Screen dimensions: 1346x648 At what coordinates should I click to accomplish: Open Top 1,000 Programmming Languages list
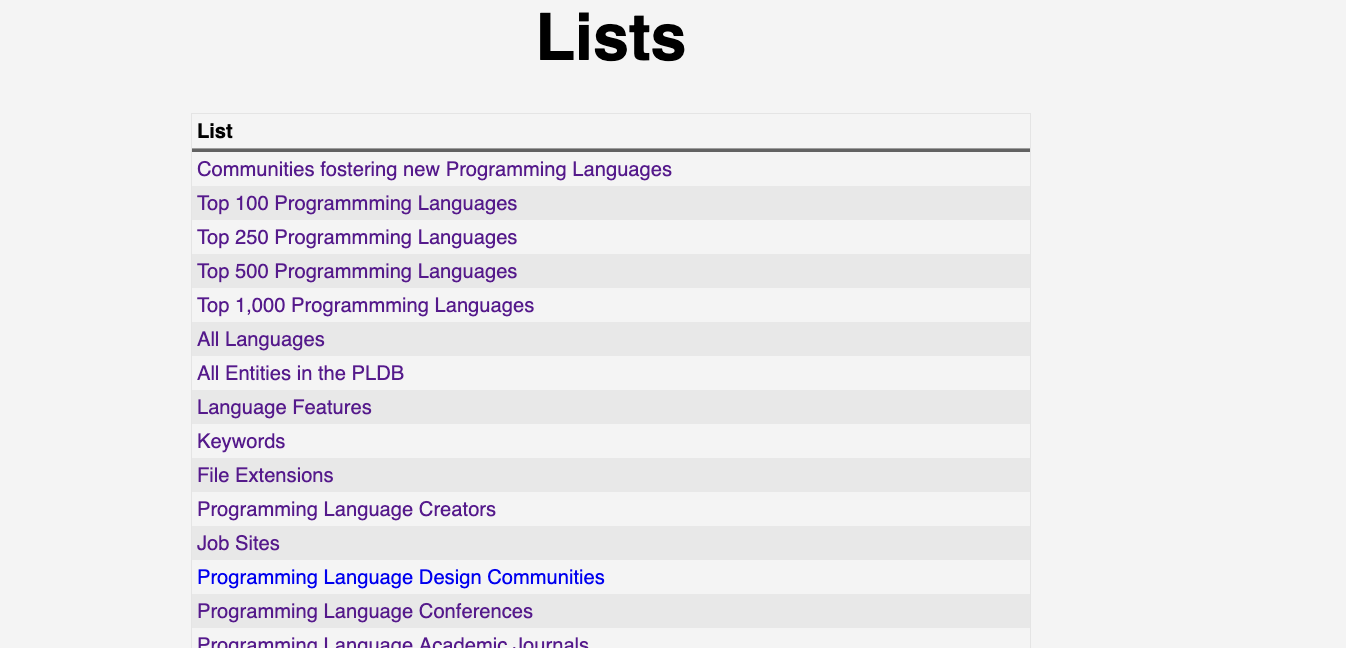coord(365,305)
